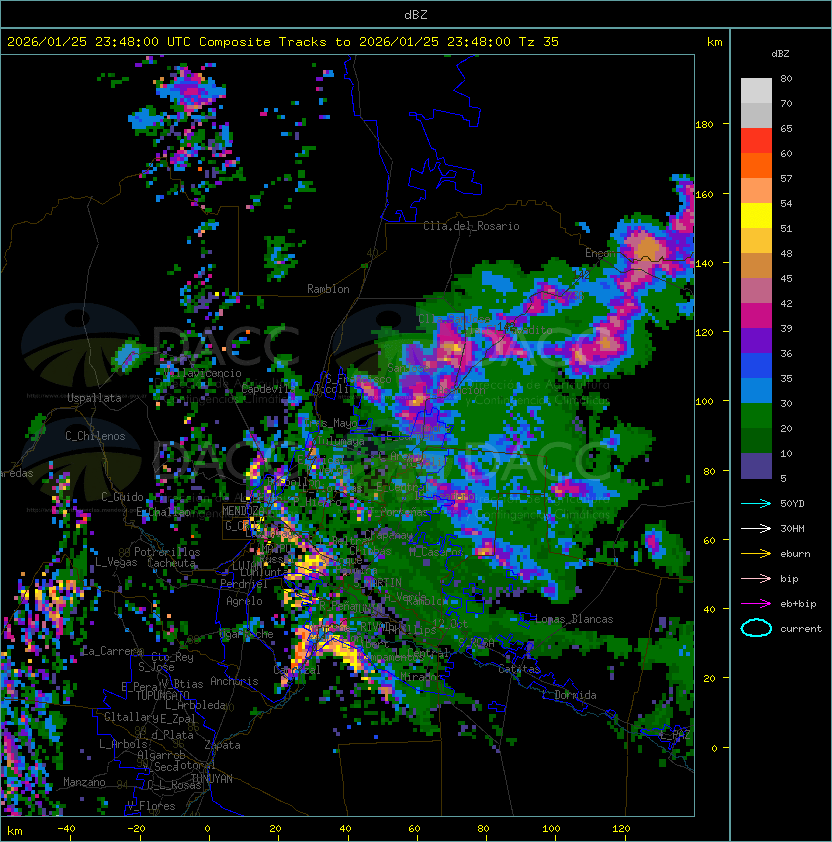Click the '120' tick on the bottom axis

pos(621,829)
